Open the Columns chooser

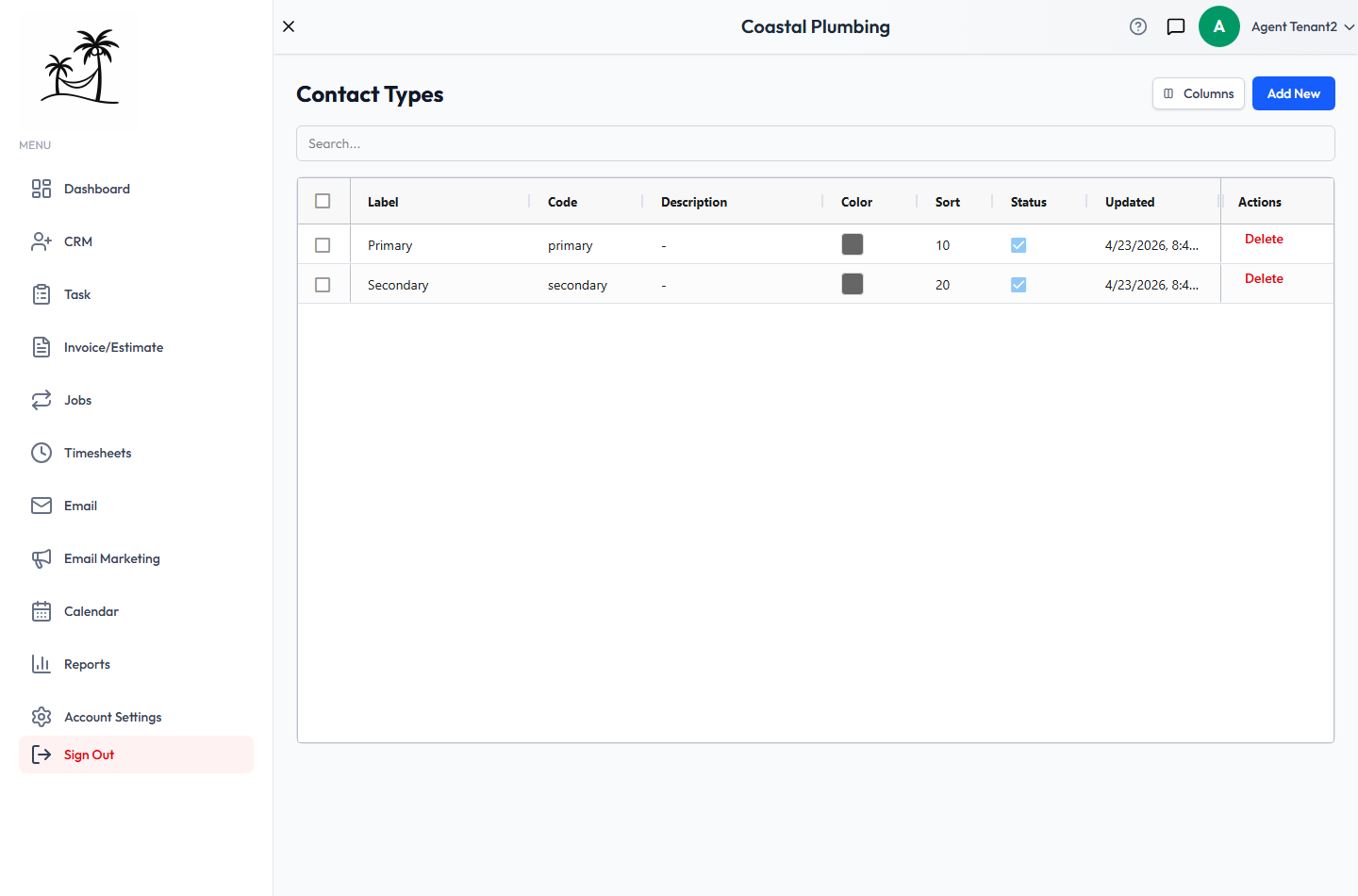pos(1199,93)
